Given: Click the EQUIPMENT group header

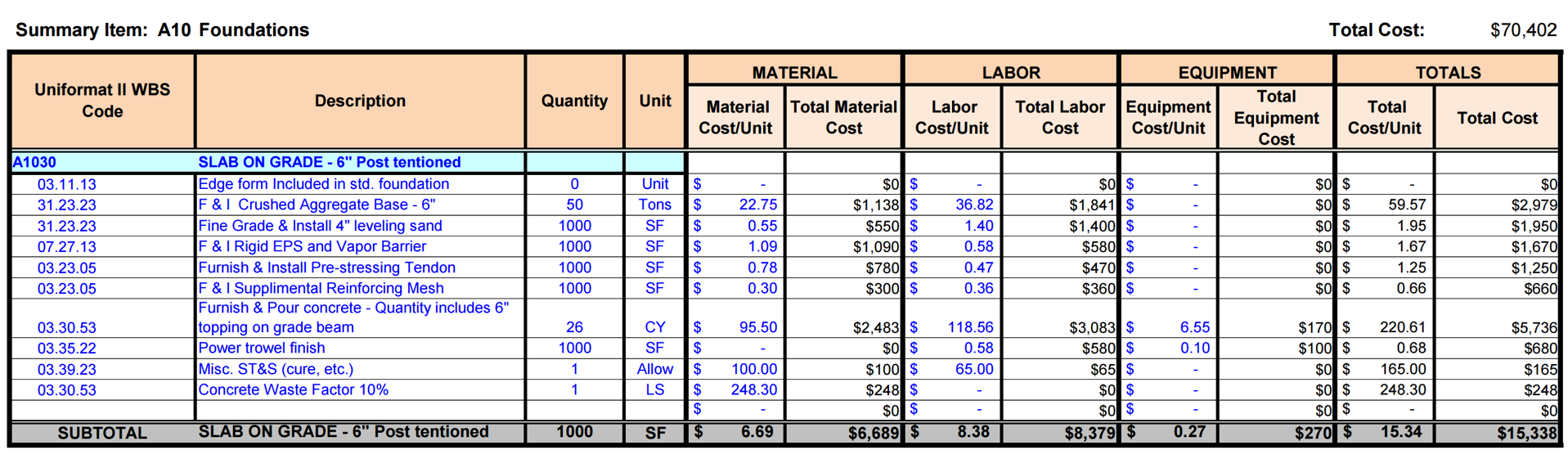Looking at the screenshot, I should [x=1227, y=72].
